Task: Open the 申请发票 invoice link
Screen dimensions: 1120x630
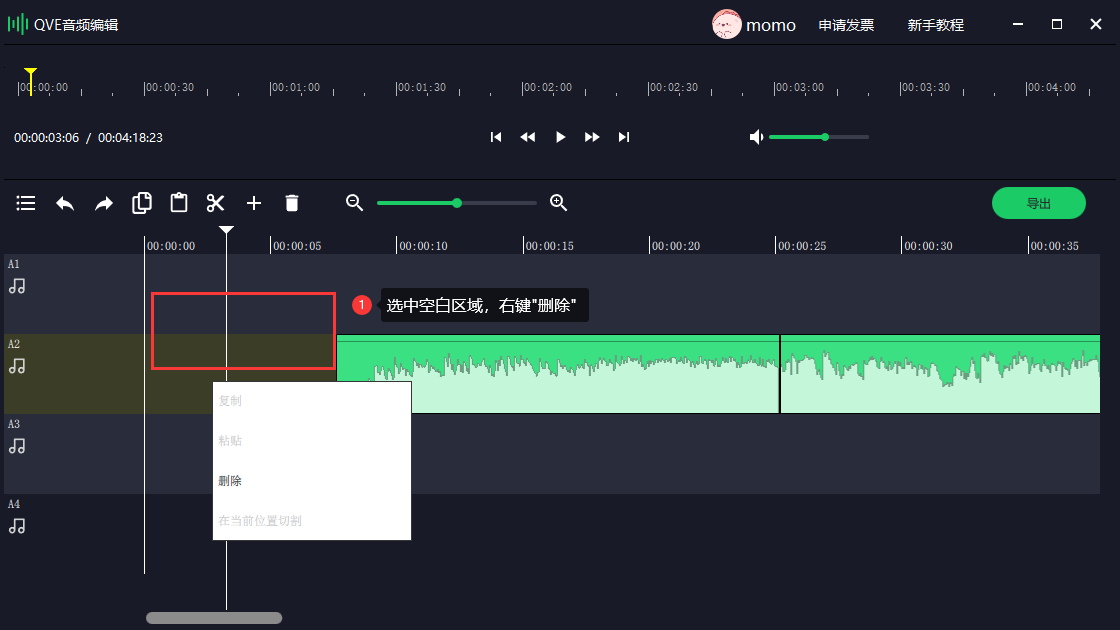Action: 846,25
